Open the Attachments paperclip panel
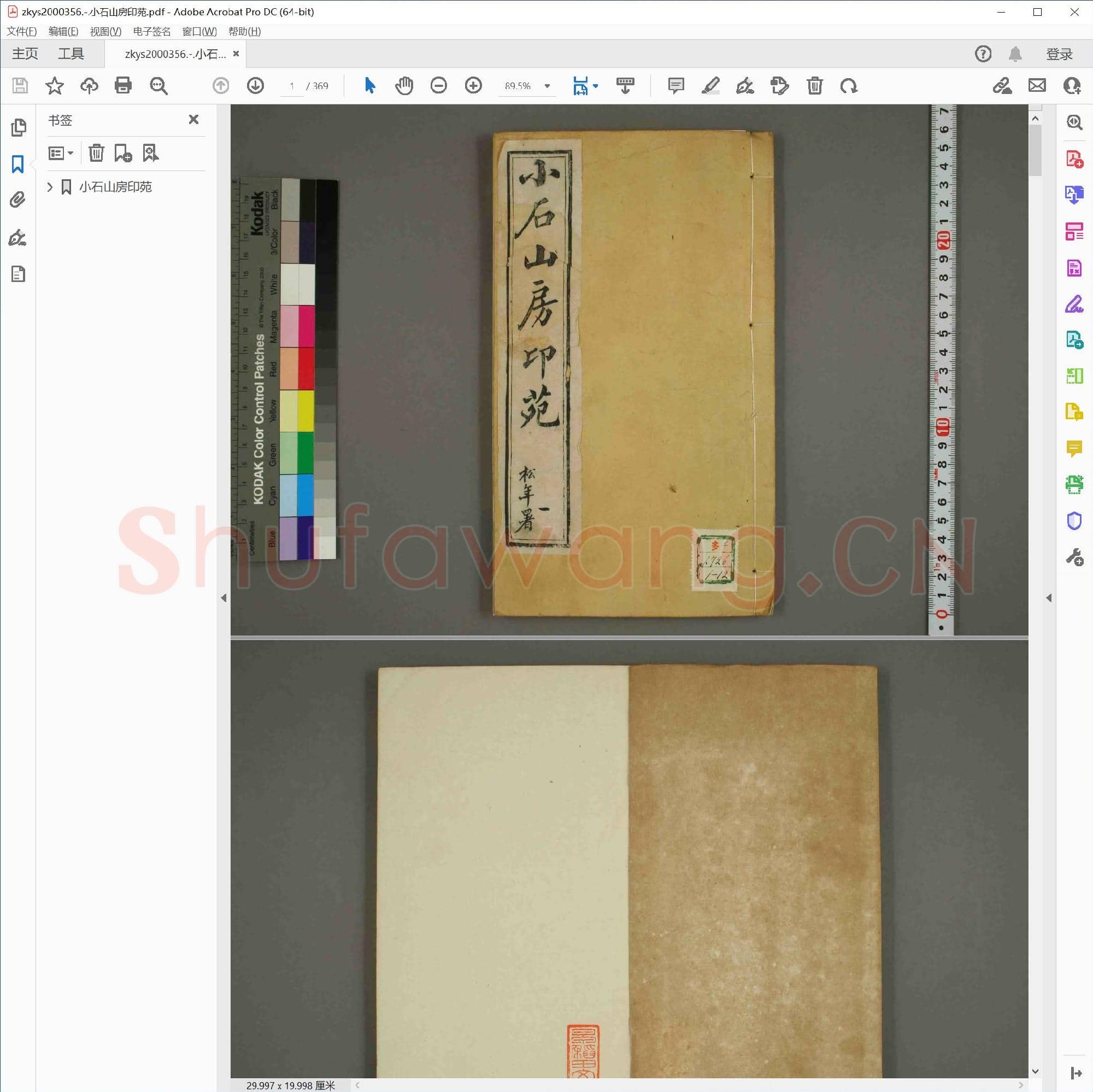This screenshot has height=1092, width=1093. (x=17, y=199)
